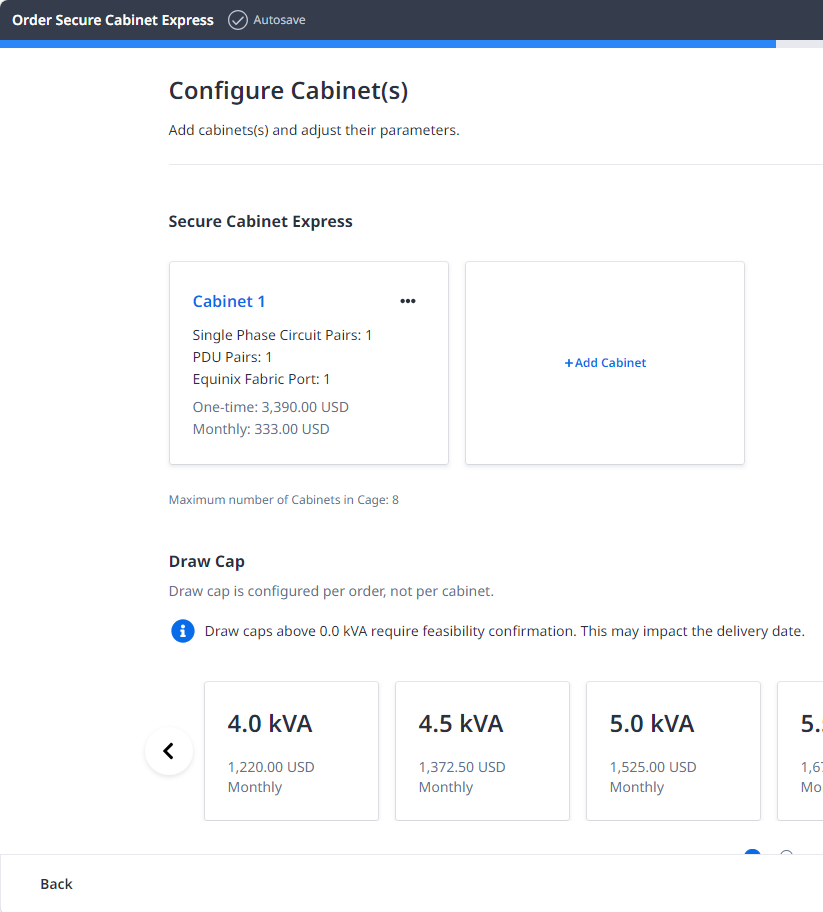823x912 pixels.
Task: Click the 1,525.00 USD monthly price
Action: (x=653, y=767)
